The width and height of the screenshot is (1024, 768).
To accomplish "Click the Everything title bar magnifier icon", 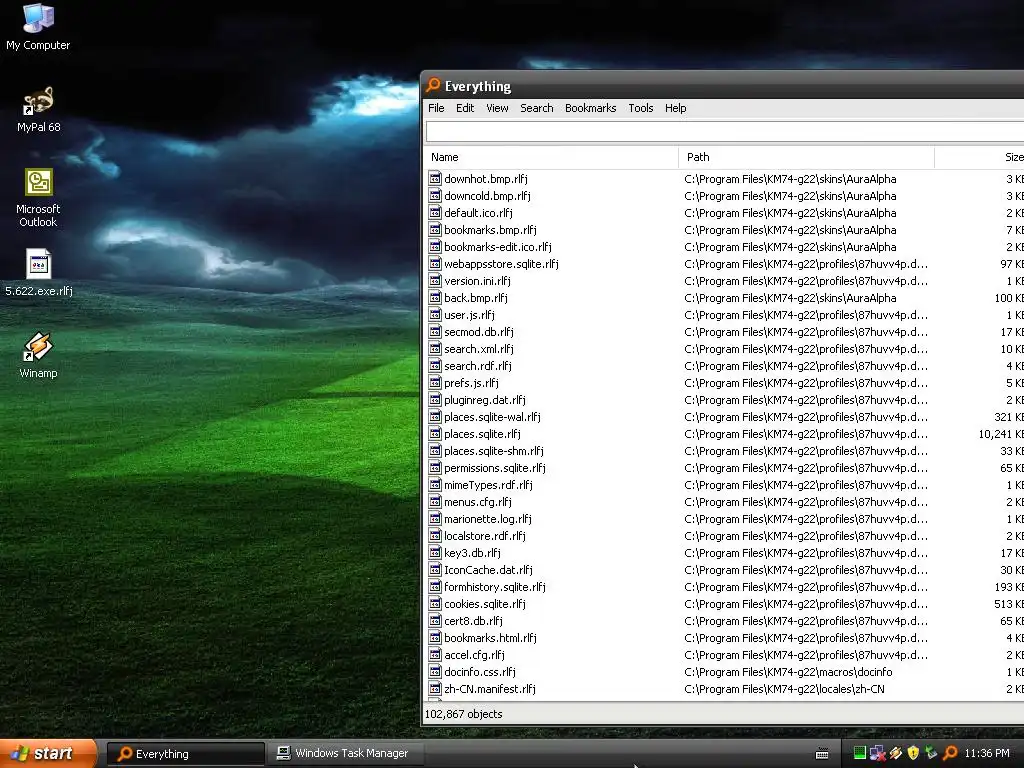I will (x=433, y=86).
